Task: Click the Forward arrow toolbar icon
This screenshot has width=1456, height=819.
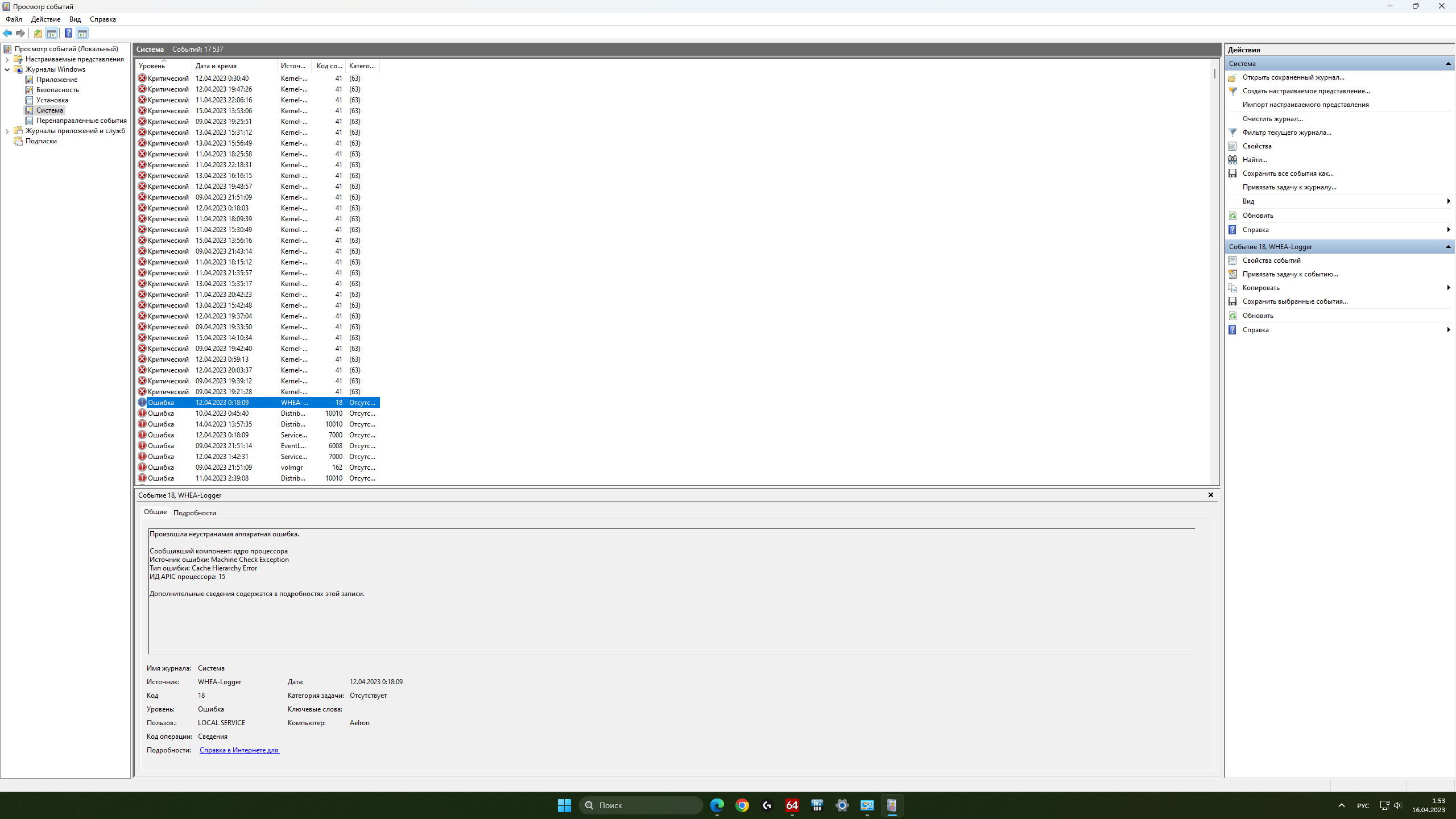Action: click(x=20, y=33)
